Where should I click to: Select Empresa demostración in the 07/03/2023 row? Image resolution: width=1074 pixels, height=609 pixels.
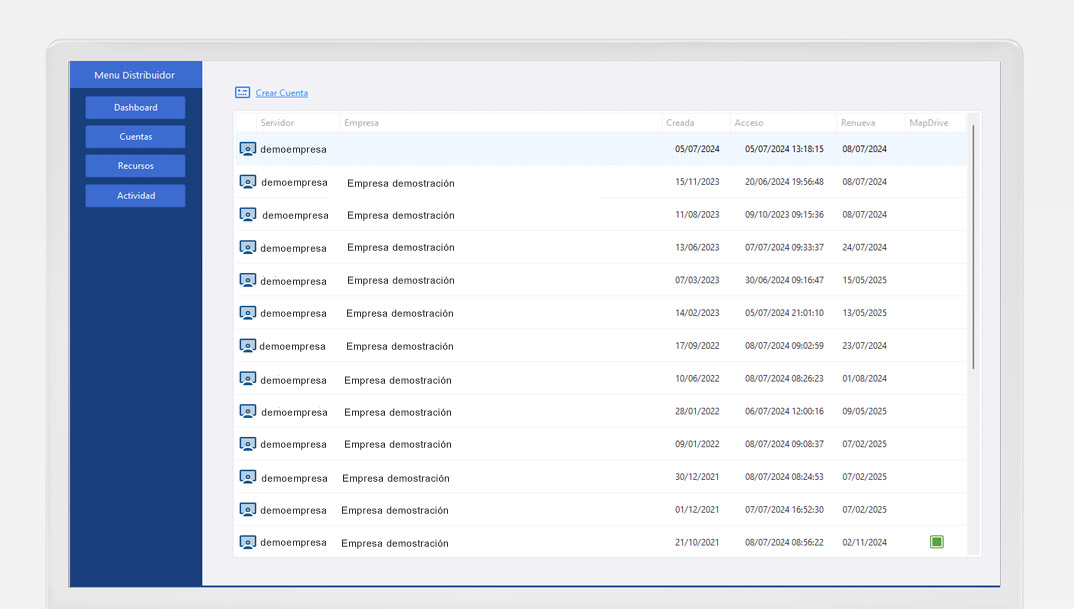[x=401, y=280]
